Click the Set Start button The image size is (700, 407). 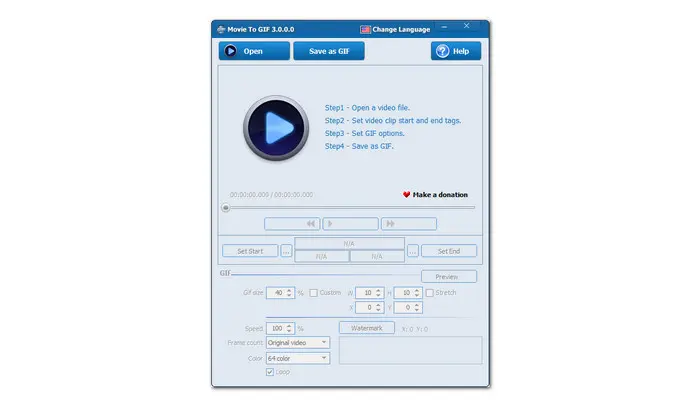250,251
